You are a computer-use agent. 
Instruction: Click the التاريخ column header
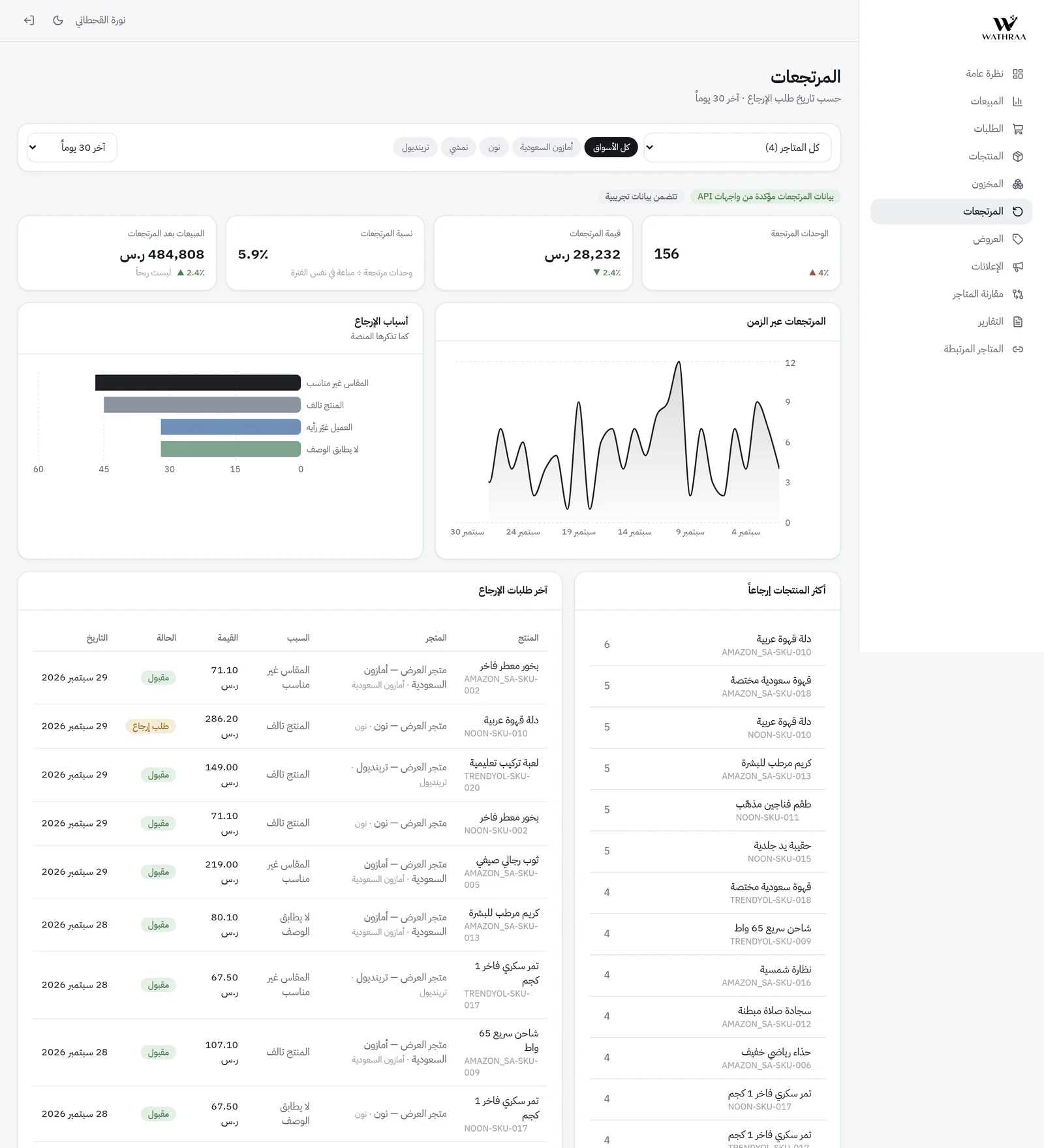click(97, 638)
